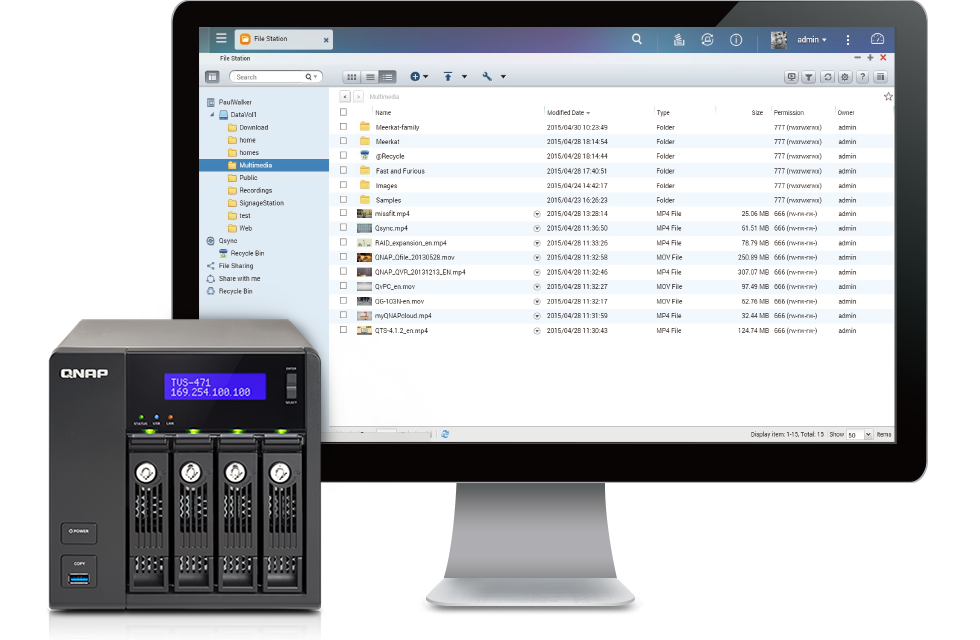Select the Public folder in tree
The image size is (980, 640).
(248, 178)
